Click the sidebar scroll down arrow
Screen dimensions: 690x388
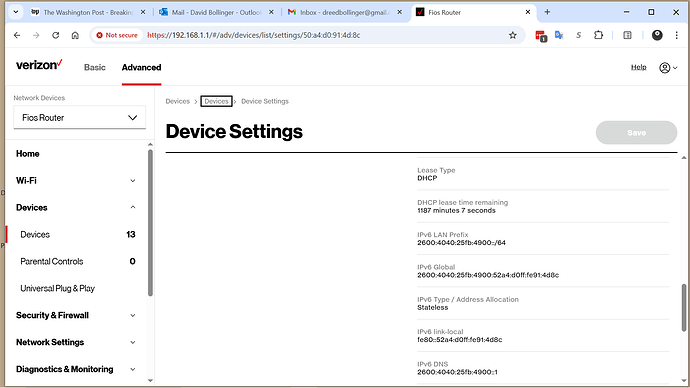click(150, 380)
